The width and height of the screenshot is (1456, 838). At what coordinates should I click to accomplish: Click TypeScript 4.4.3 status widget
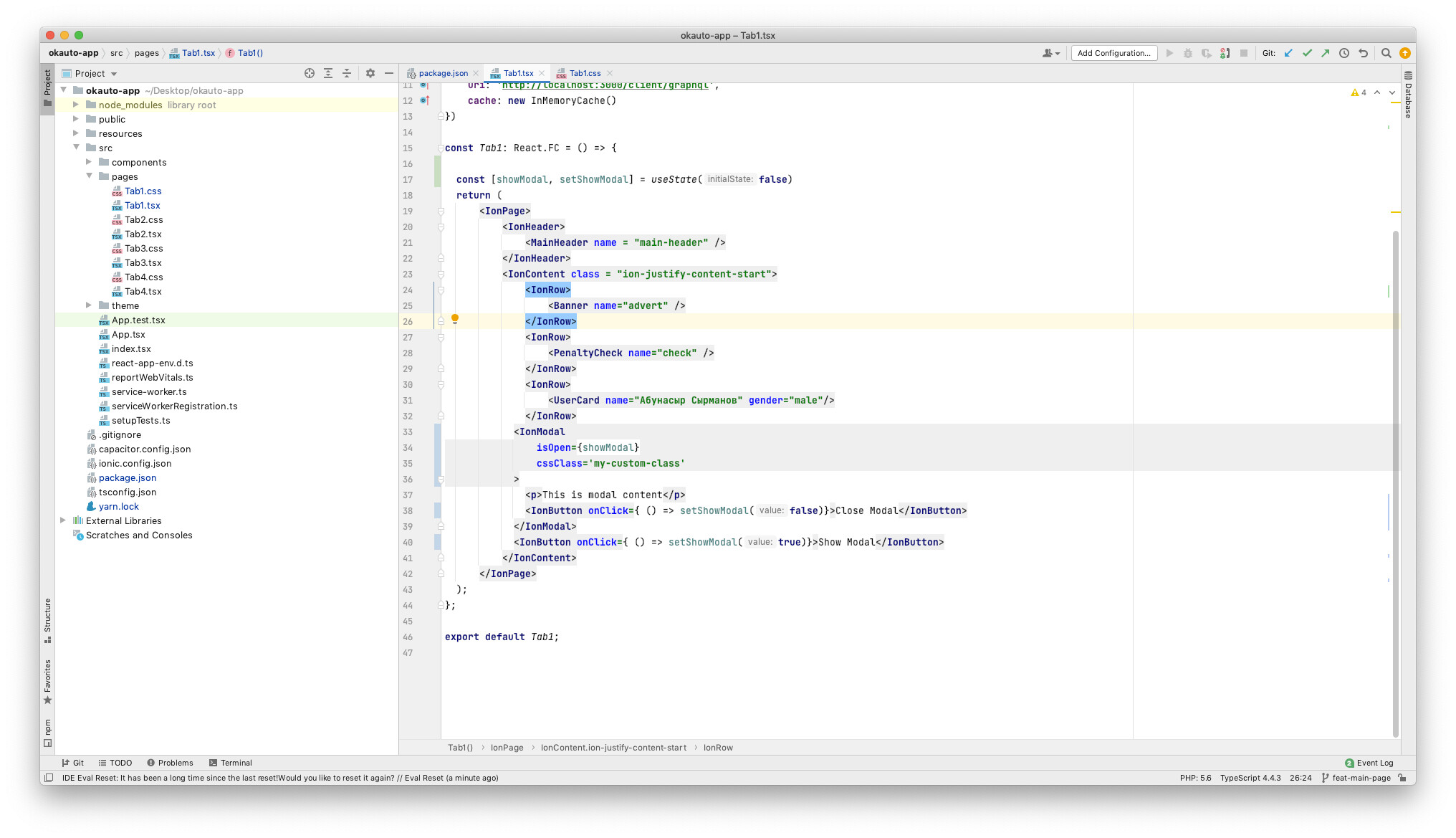[1250, 778]
